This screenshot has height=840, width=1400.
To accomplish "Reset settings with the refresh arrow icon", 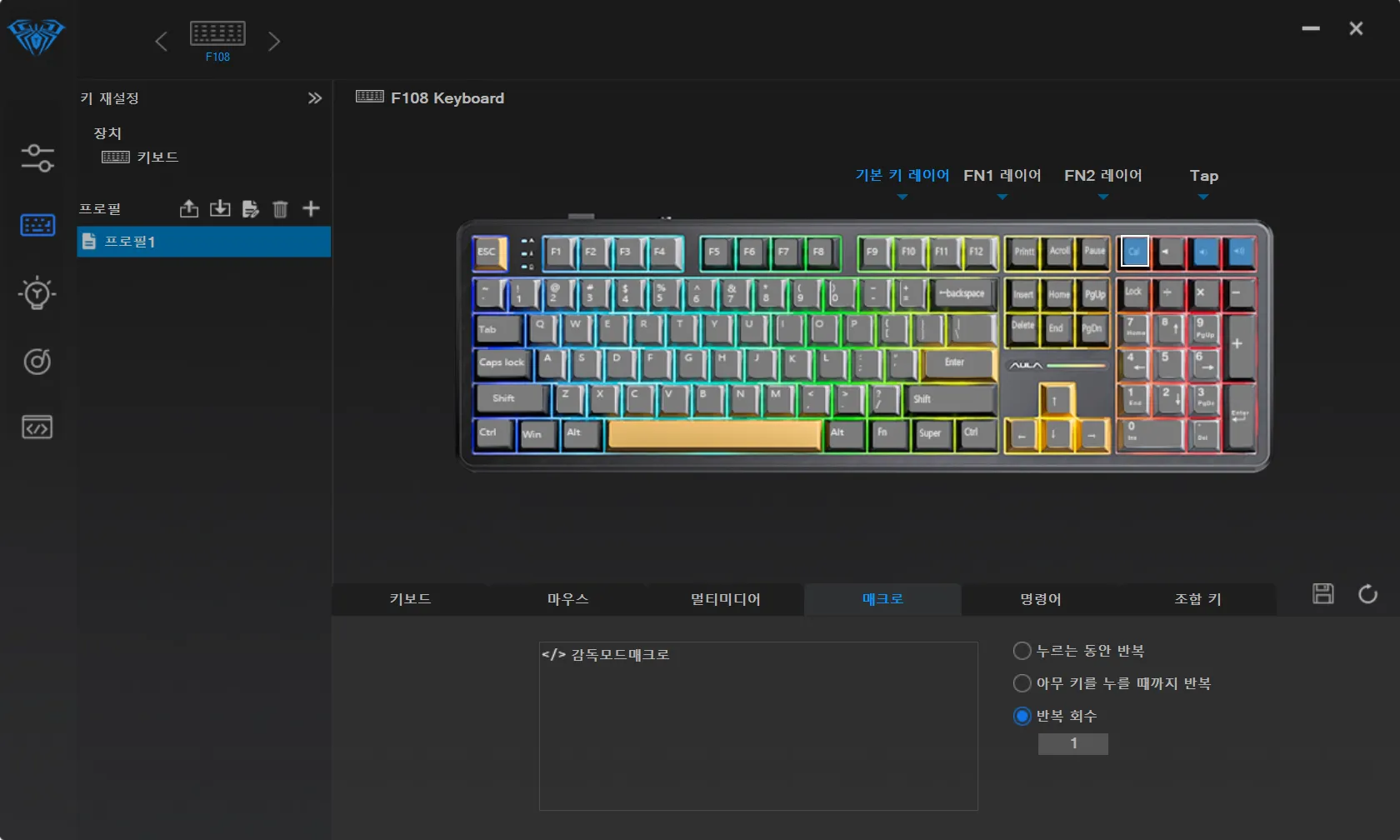I will pyautogui.click(x=1367, y=594).
